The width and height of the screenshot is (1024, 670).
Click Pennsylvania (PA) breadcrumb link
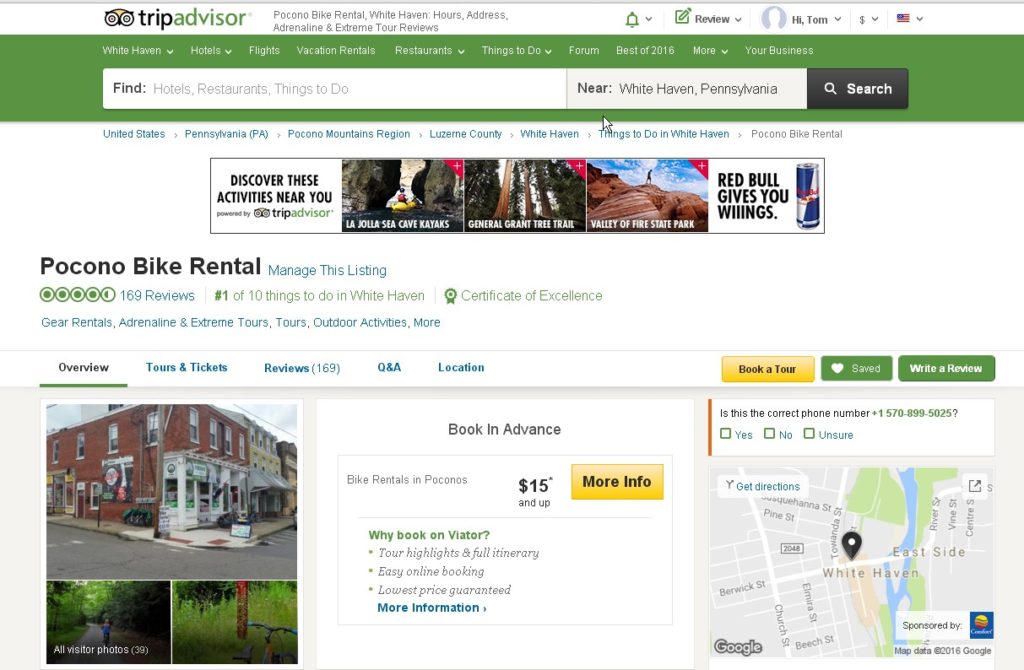(x=227, y=134)
